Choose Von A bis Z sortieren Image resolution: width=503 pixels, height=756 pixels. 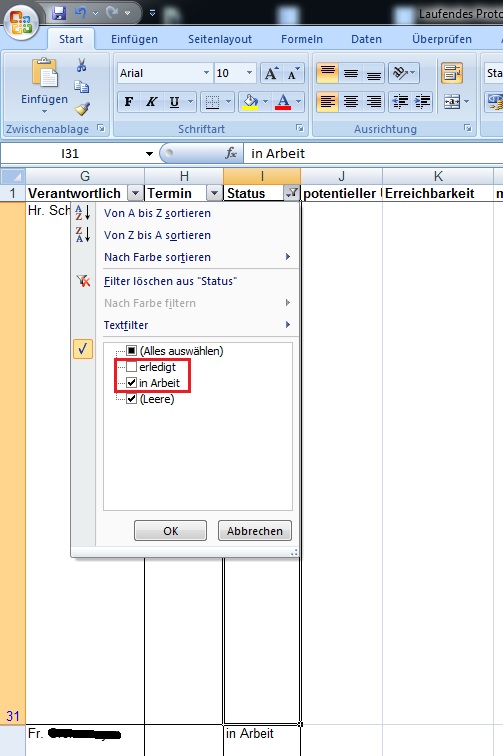185,213
